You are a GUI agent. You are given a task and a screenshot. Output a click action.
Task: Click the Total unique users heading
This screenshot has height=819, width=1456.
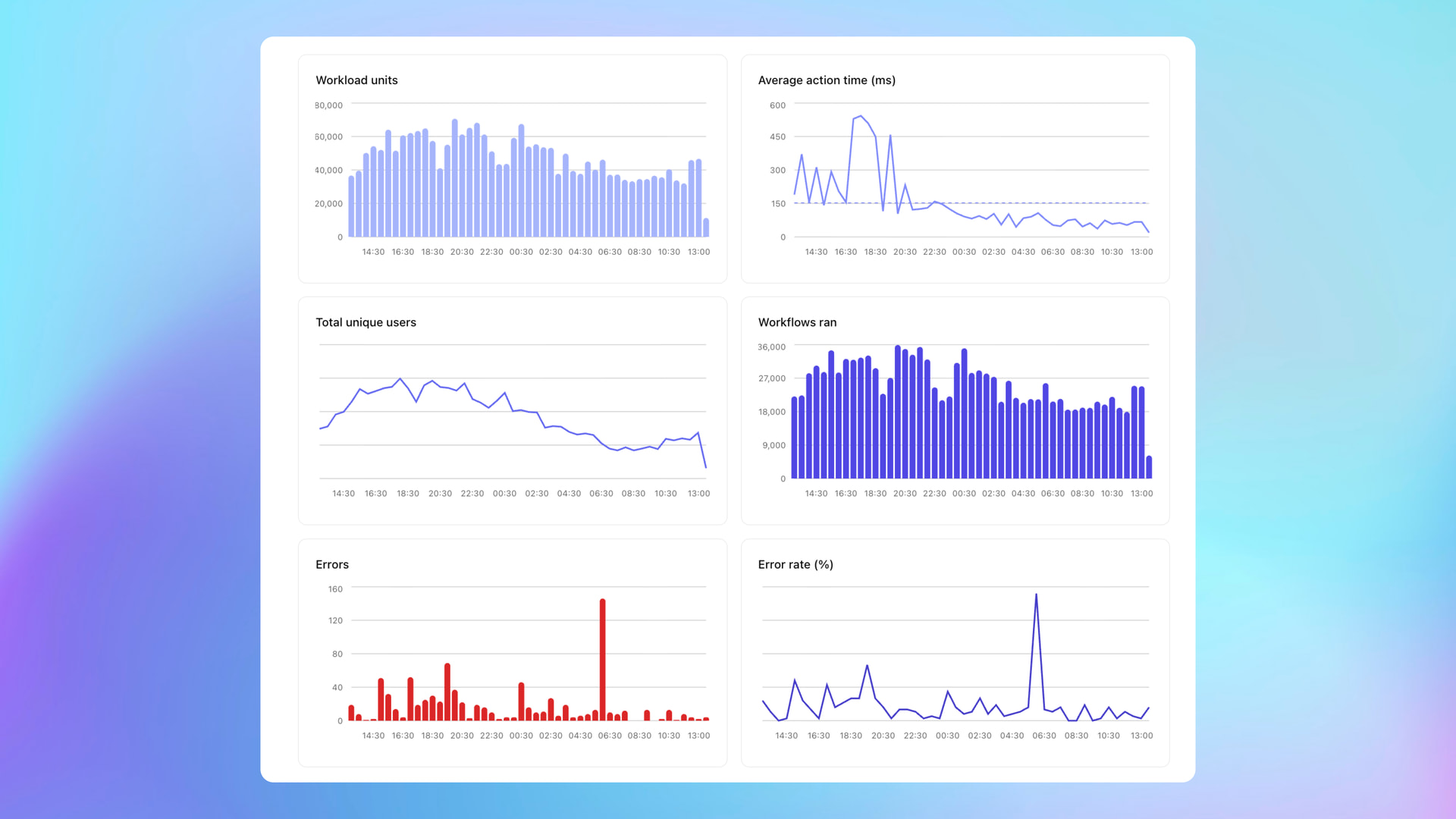coord(366,322)
